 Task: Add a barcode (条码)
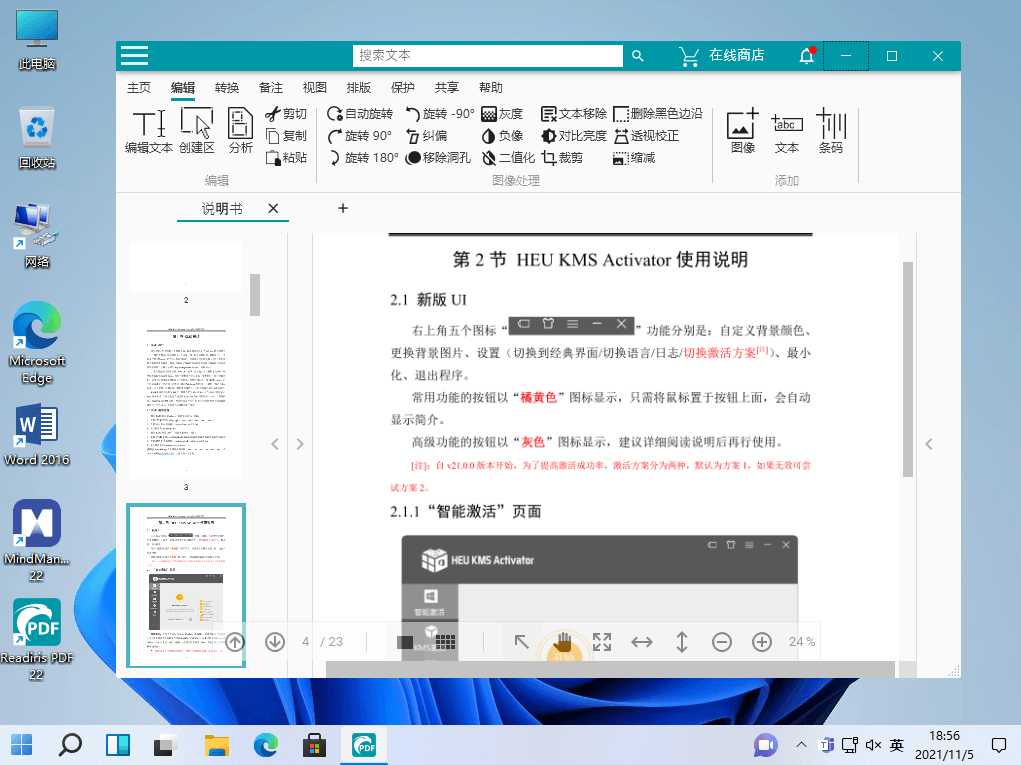click(831, 131)
